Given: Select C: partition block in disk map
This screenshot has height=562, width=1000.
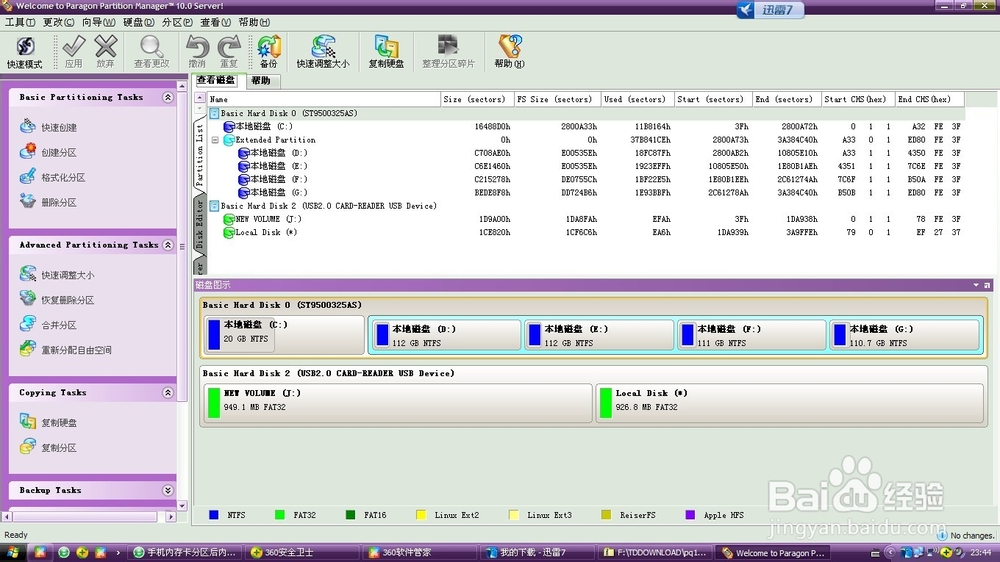Looking at the screenshot, I should [x=284, y=334].
